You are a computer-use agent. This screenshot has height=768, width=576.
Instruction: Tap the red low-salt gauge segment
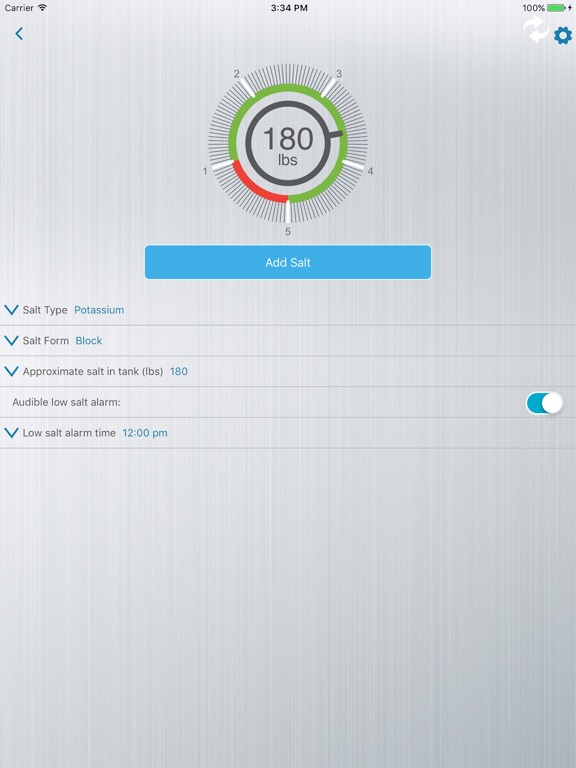(x=256, y=185)
